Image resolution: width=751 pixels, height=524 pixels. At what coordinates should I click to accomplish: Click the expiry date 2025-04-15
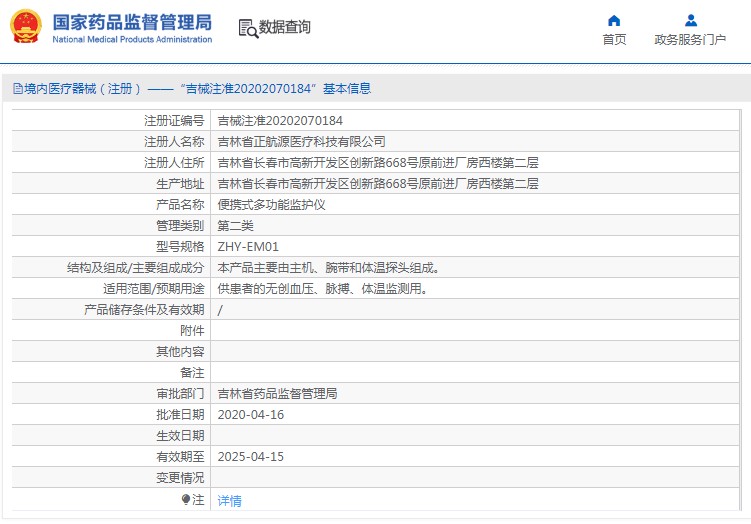pos(251,457)
